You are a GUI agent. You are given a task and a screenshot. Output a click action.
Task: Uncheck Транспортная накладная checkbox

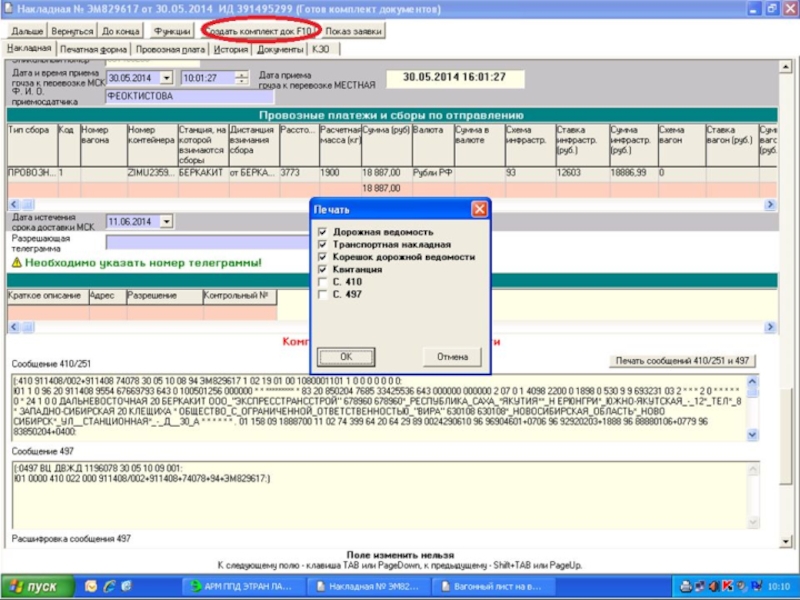pos(322,244)
